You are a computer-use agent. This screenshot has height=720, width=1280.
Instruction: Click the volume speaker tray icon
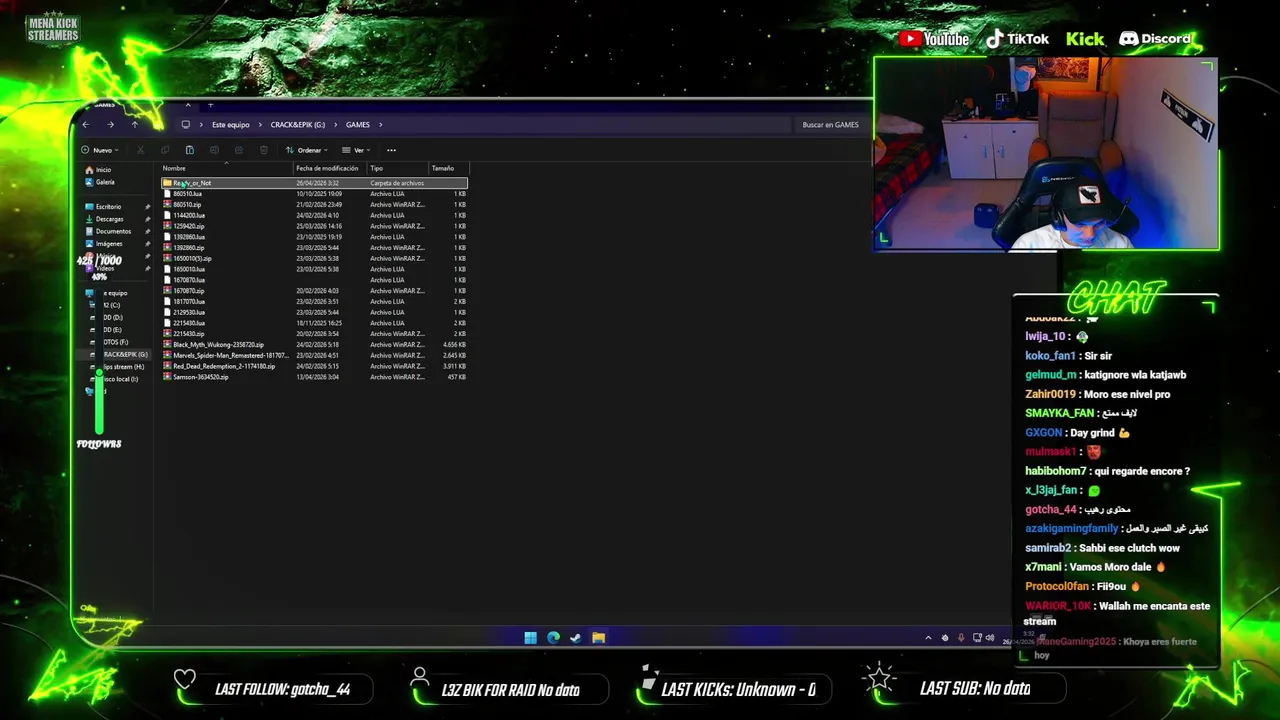pyautogui.click(x=990, y=638)
